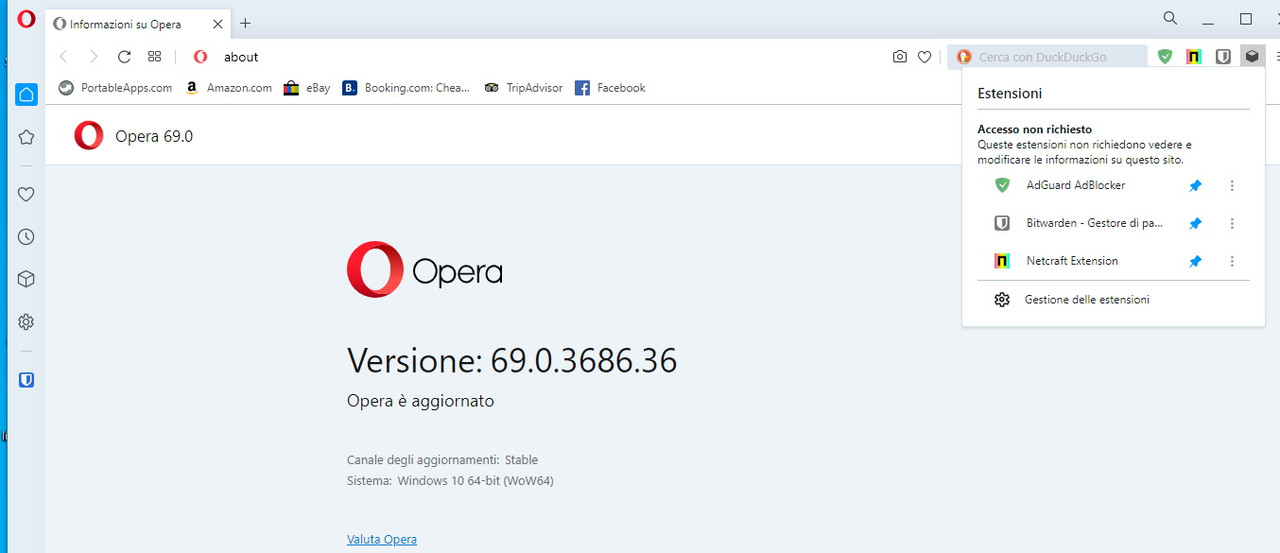Take a snapshot with camera icon

tap(900, 57)
